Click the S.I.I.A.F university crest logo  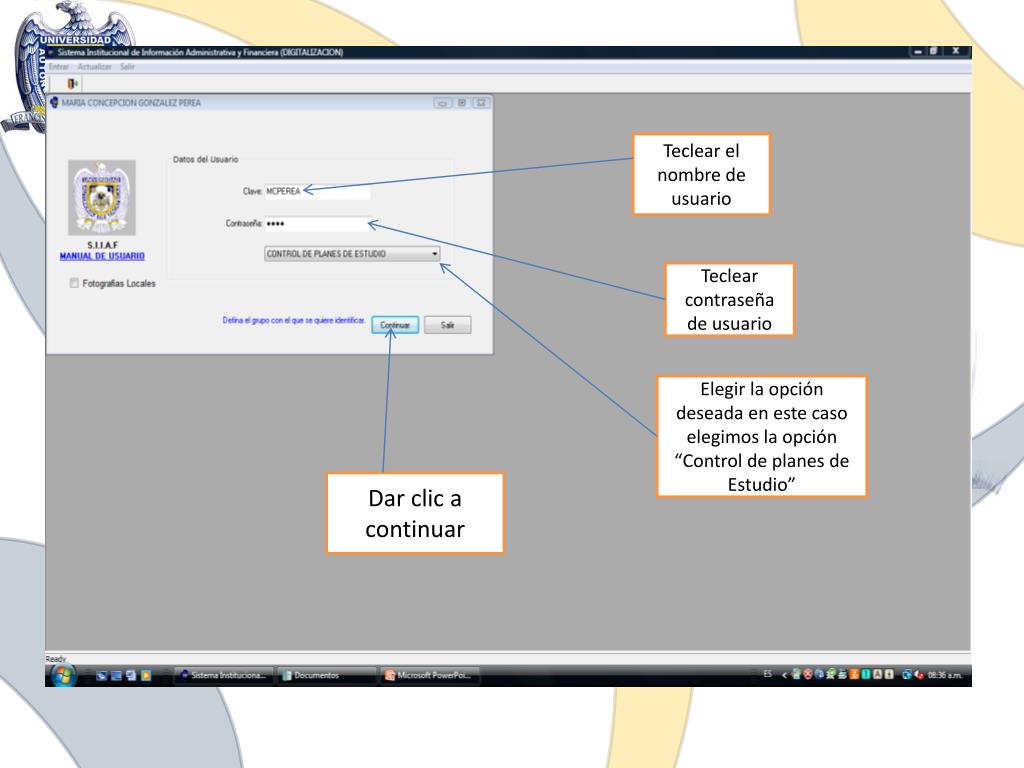click(x=101, y=197)
